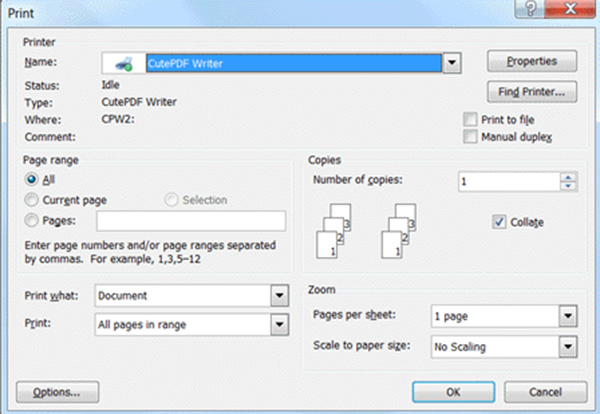Click the 'For example, 1,3,5–12' hint text
The image size is (600, 414).
(145, 259)
